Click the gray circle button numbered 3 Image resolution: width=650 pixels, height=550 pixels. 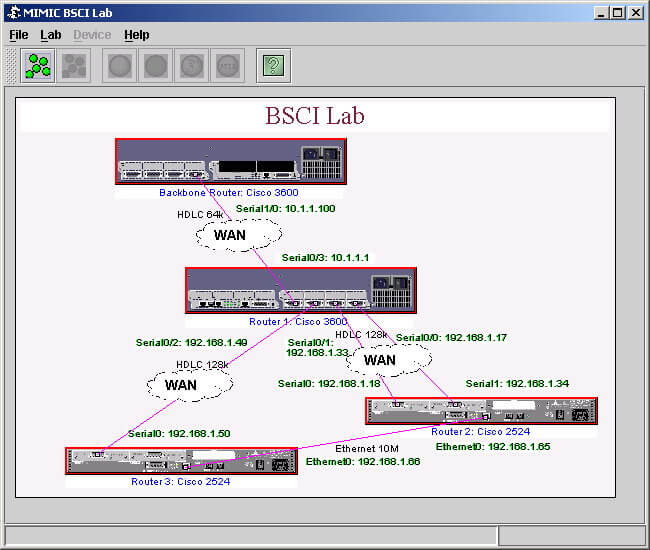[192, 66]
